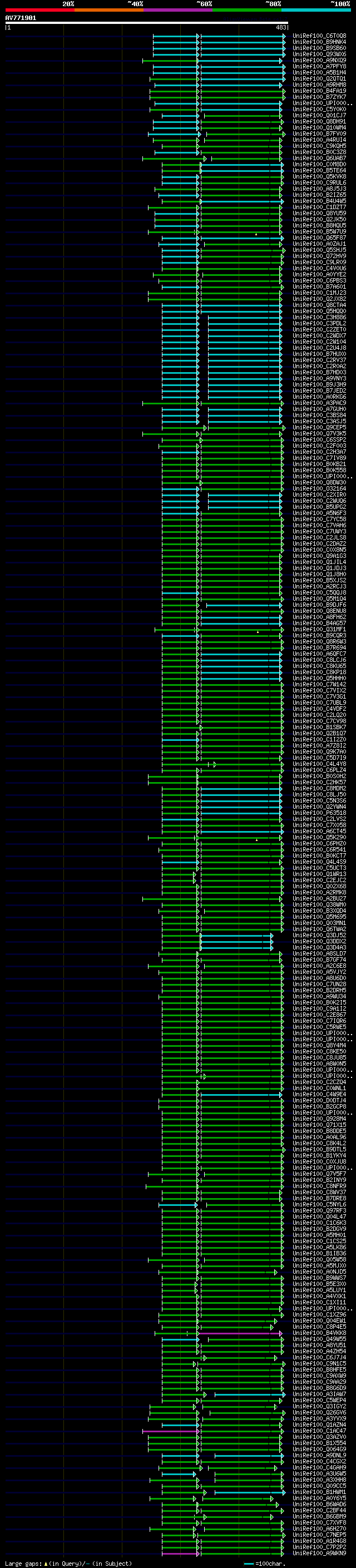This screenshot has width=356, height=1568.
Task: Select the UniRef100_C0M8D0 label
Action: coord(319,164)
